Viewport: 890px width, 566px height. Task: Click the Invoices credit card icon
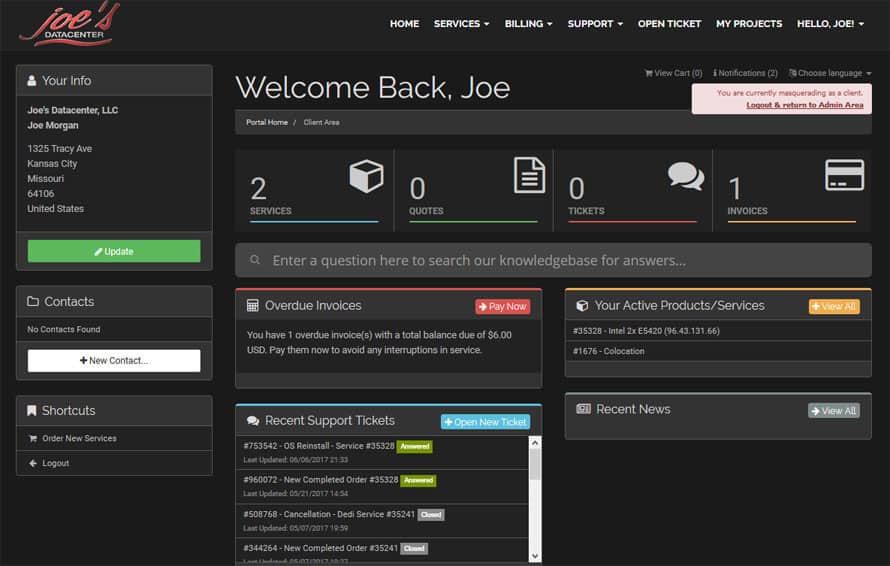(x=845, y=175)
